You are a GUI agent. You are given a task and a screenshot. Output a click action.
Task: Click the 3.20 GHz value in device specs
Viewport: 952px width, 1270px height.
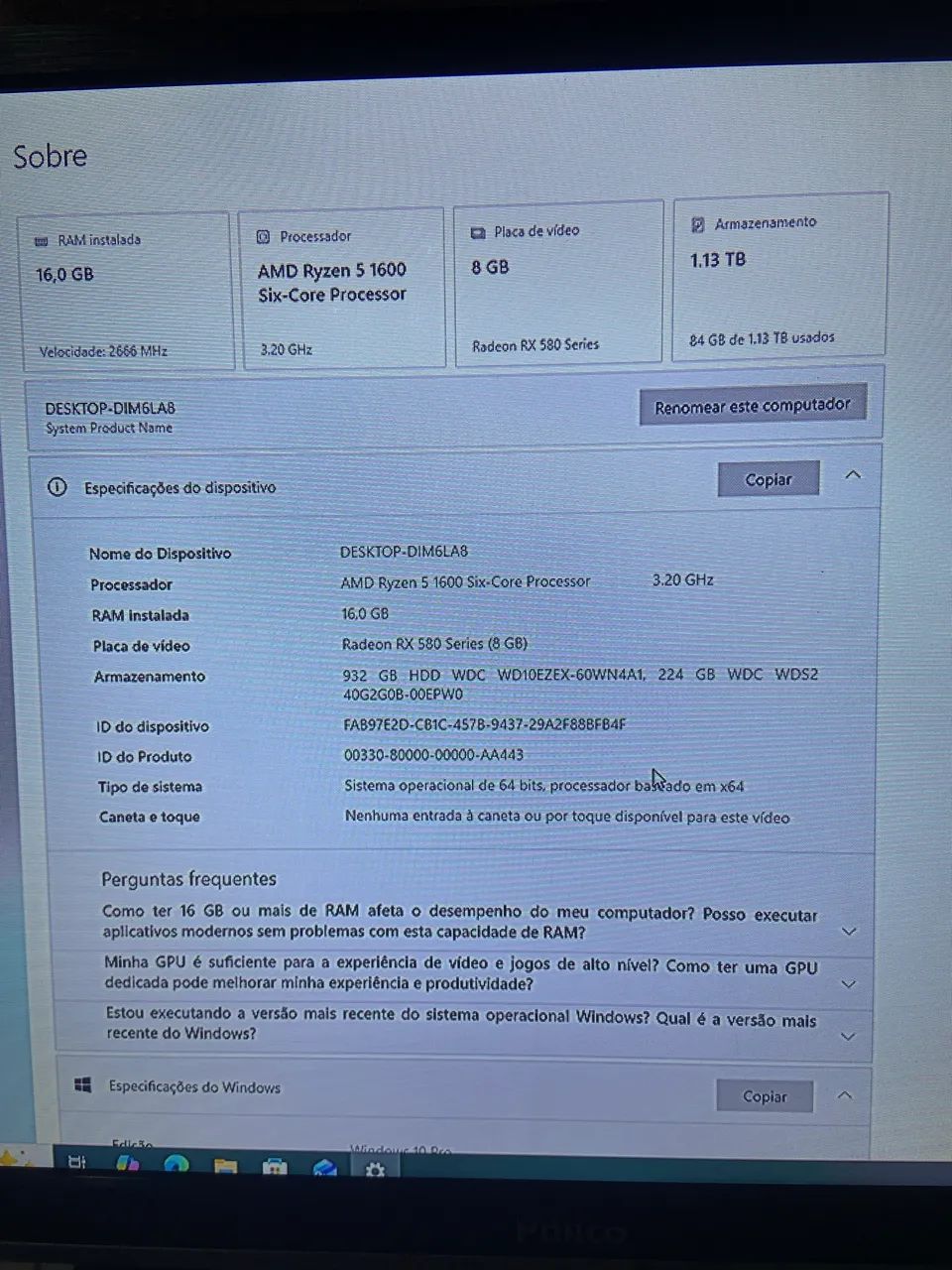[x=683, y=579]
